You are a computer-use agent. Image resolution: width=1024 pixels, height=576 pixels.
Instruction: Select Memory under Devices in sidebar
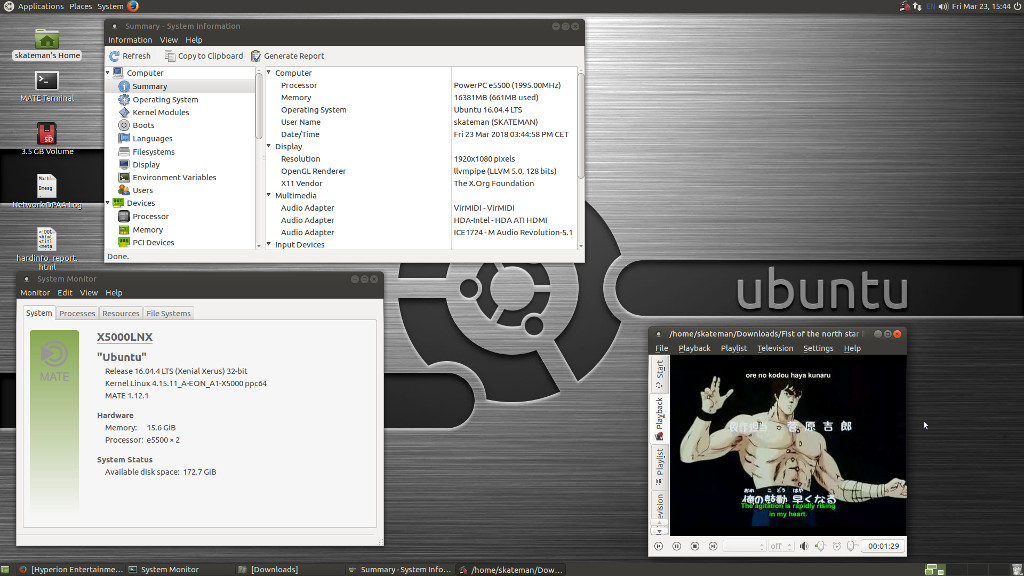(148, 230)
